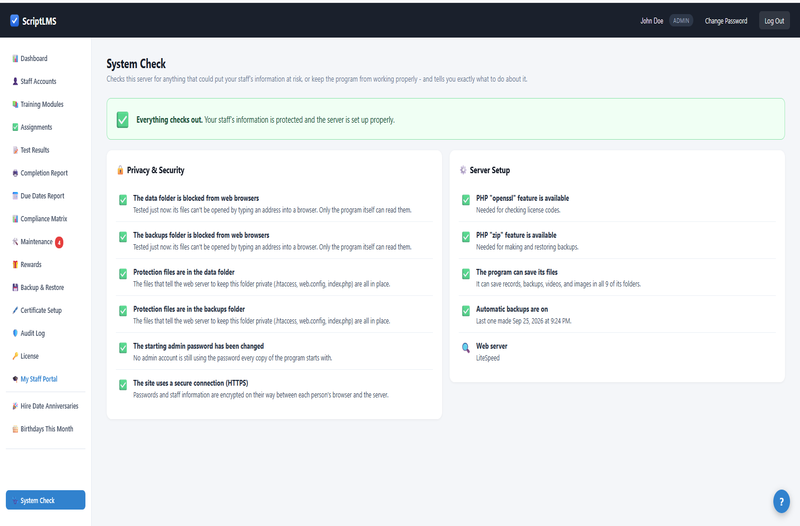This screenshot has height=526, width=800.
Task: Click 'Last one made Sep 25, 2026' text
Action: [x=523, y=321]
